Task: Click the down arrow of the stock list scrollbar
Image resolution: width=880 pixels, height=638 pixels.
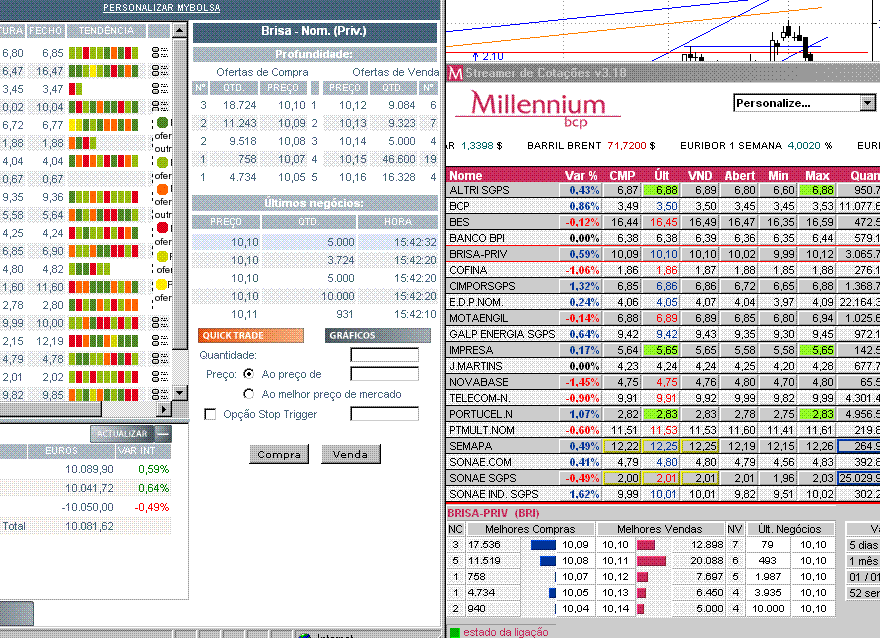Action: 179,393
